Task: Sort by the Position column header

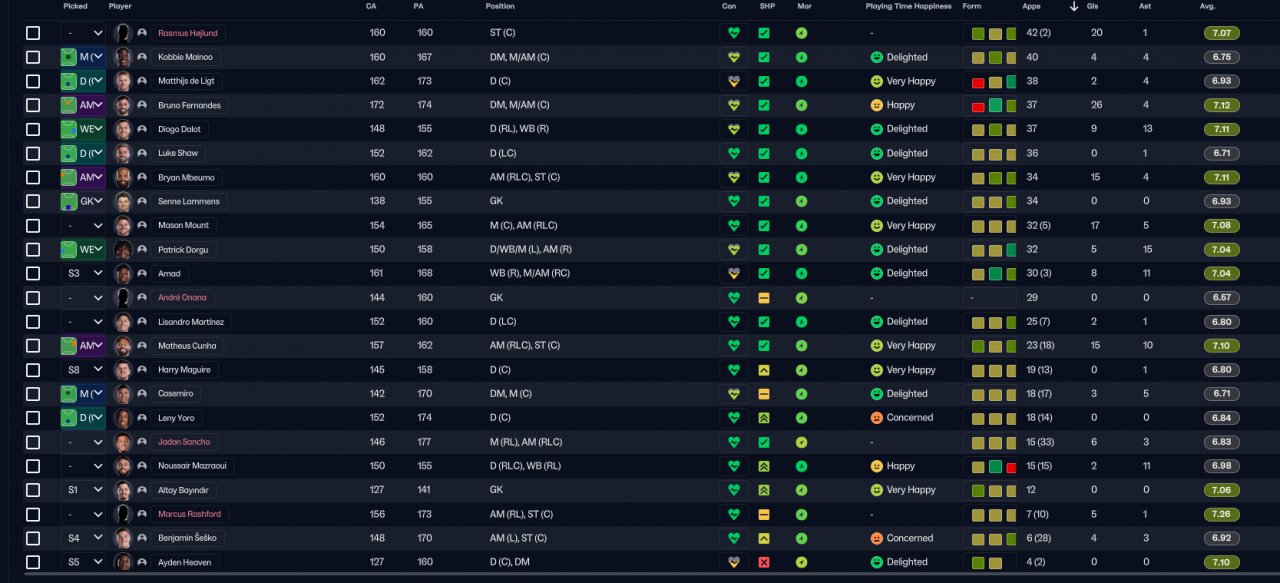Action: point(500,6)
